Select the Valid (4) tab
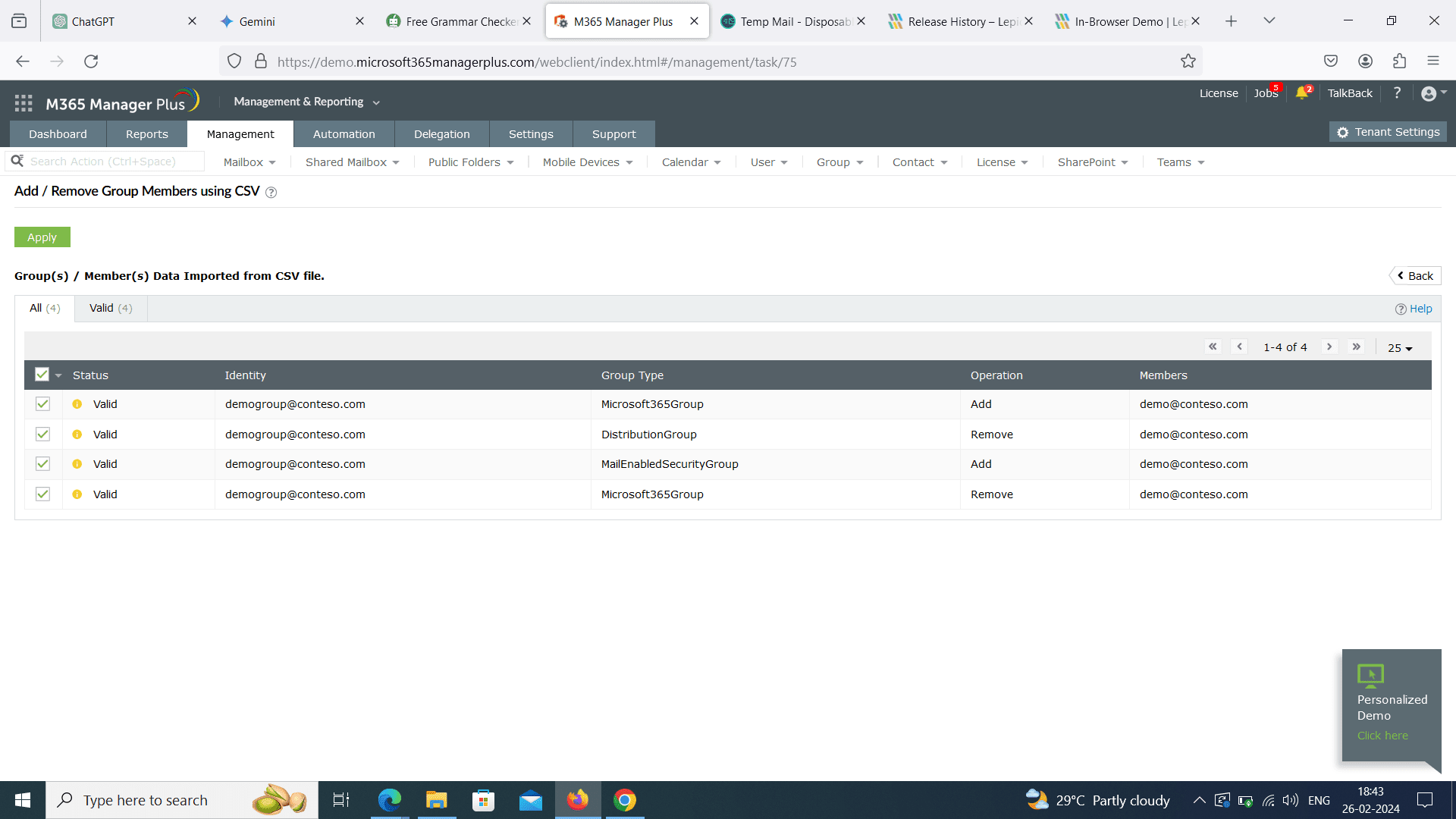 coord(111,308)
